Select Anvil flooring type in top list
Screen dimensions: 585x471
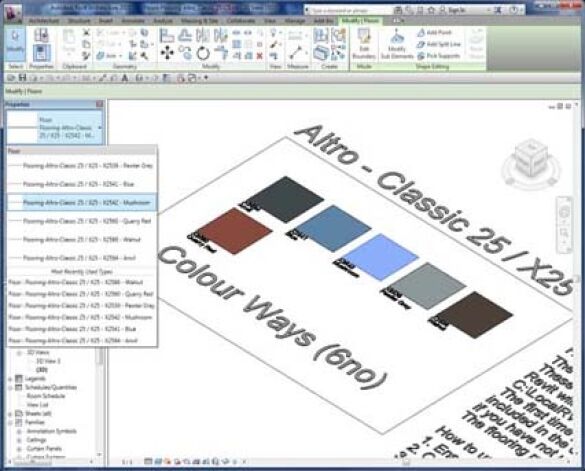pyautogui.click(x=82, y=258)
